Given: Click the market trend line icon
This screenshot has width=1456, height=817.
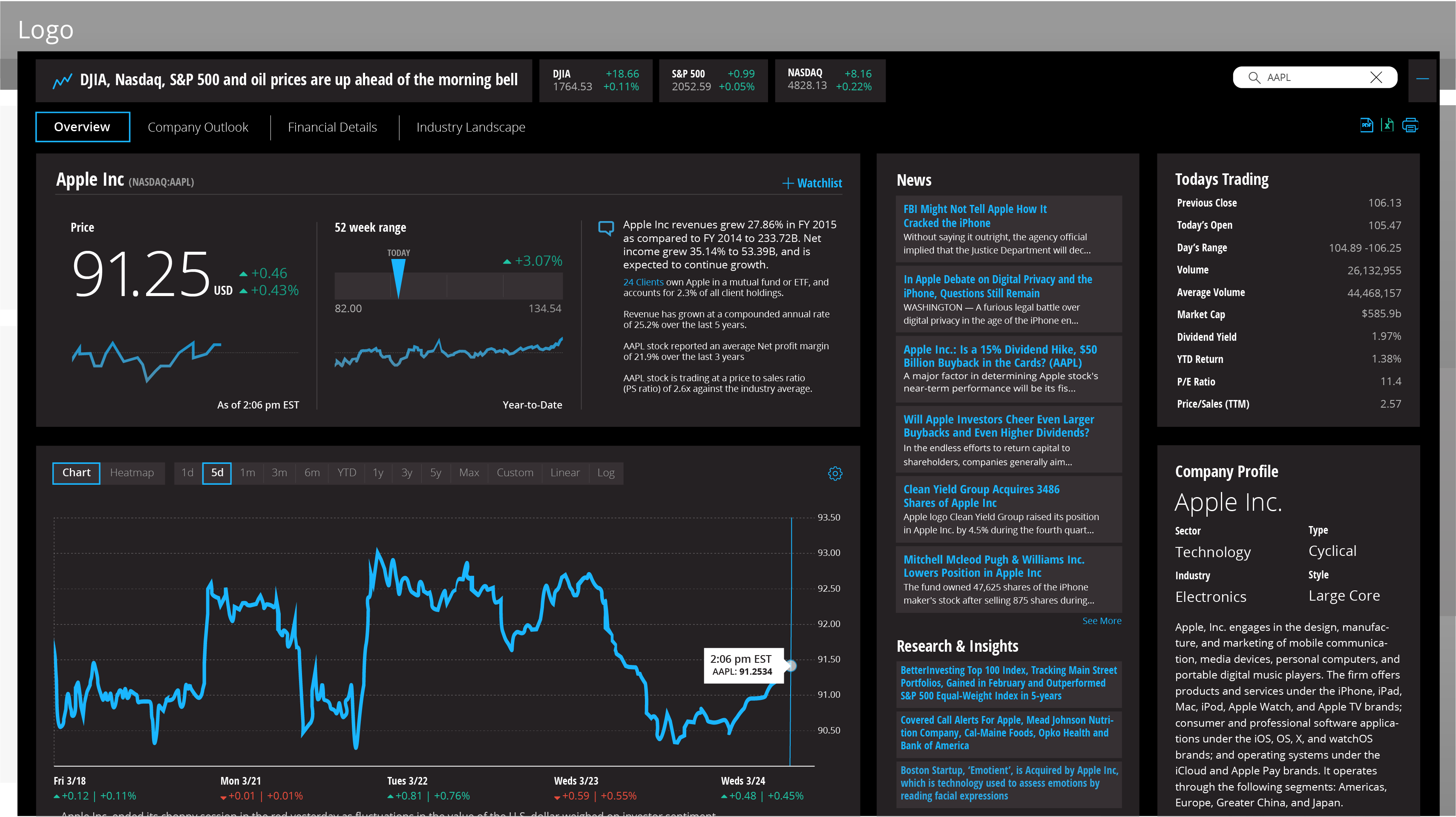Looking at the screenshot, I should click(x=62, y=81).
